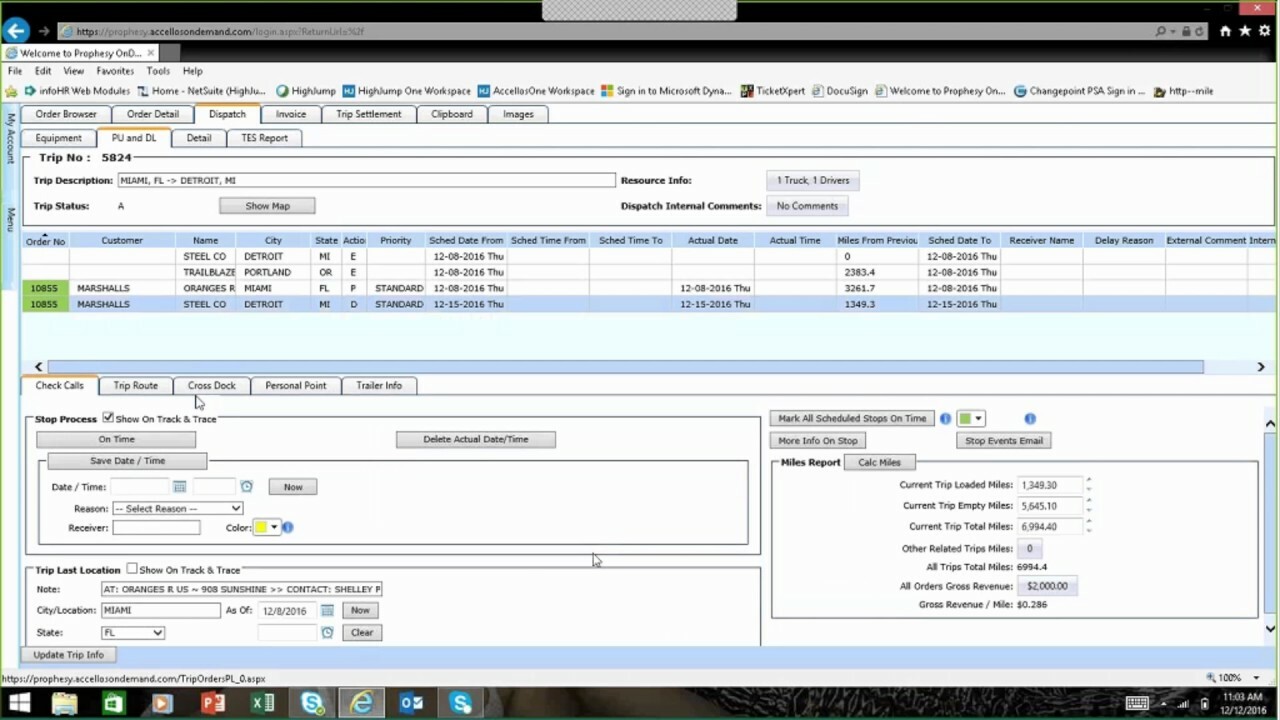Switch to the Trip Route tab
This screenshot has width=1280, height=720.
(135, 385)
